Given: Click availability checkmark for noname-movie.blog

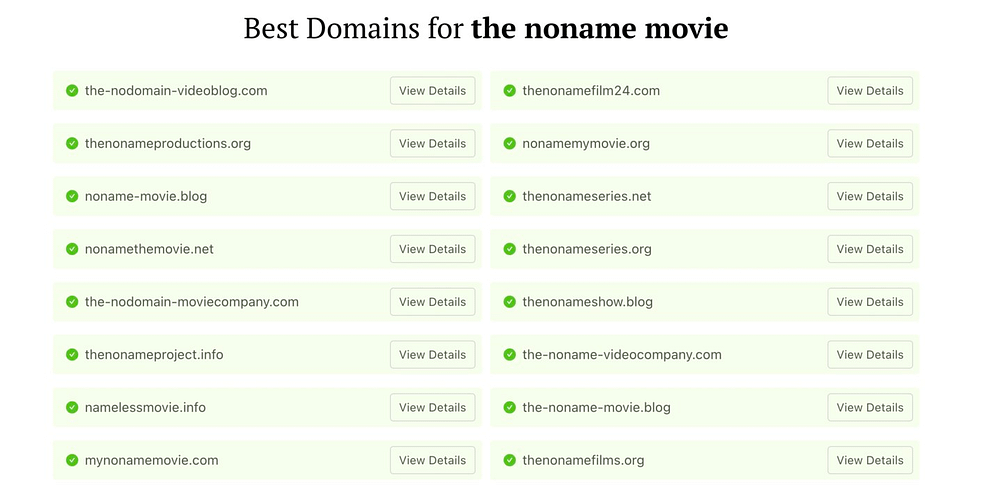Looking at the screenshot, I should (72, 197).
